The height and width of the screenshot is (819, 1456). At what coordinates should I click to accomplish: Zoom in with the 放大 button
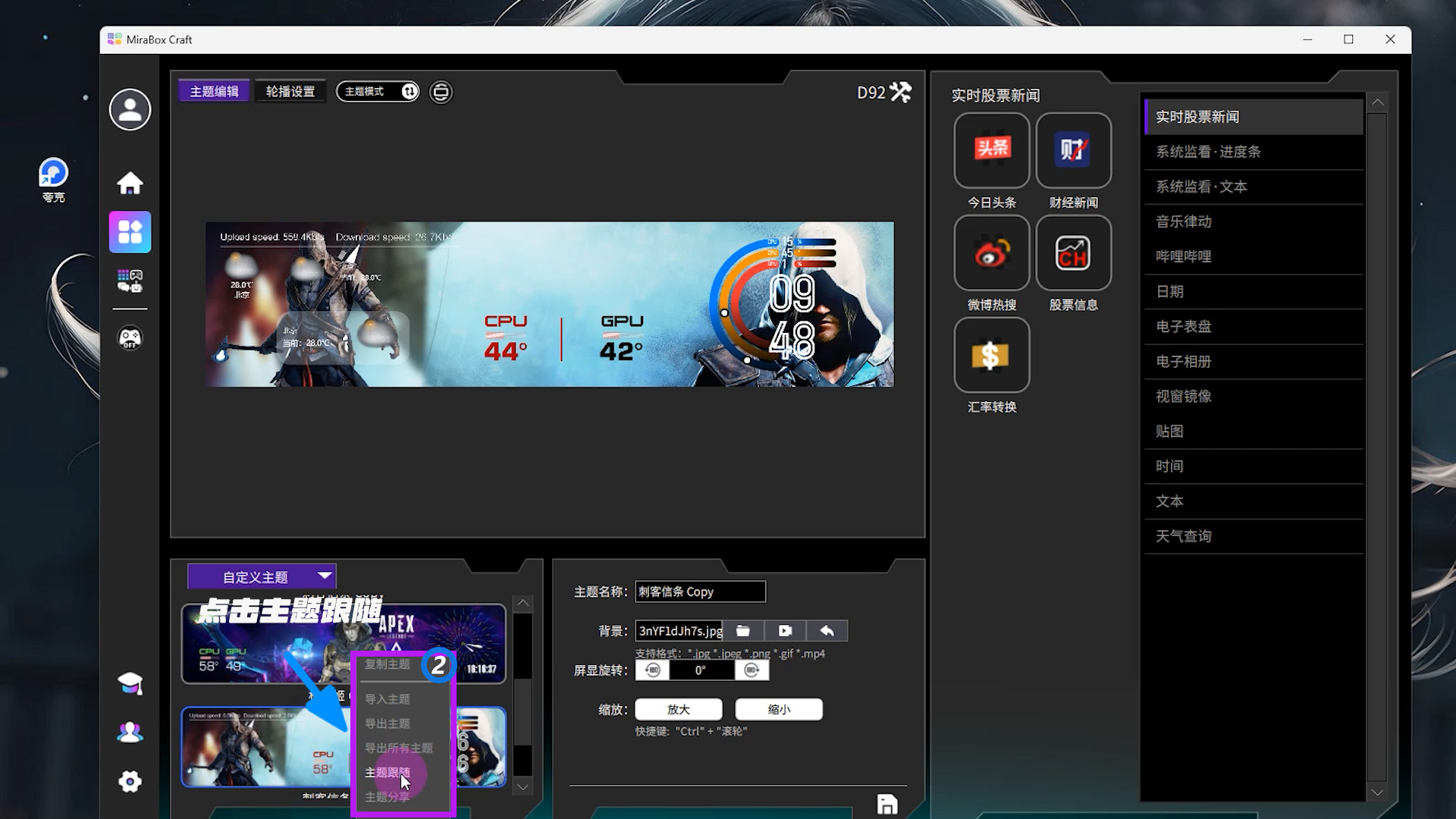[679, 710]
